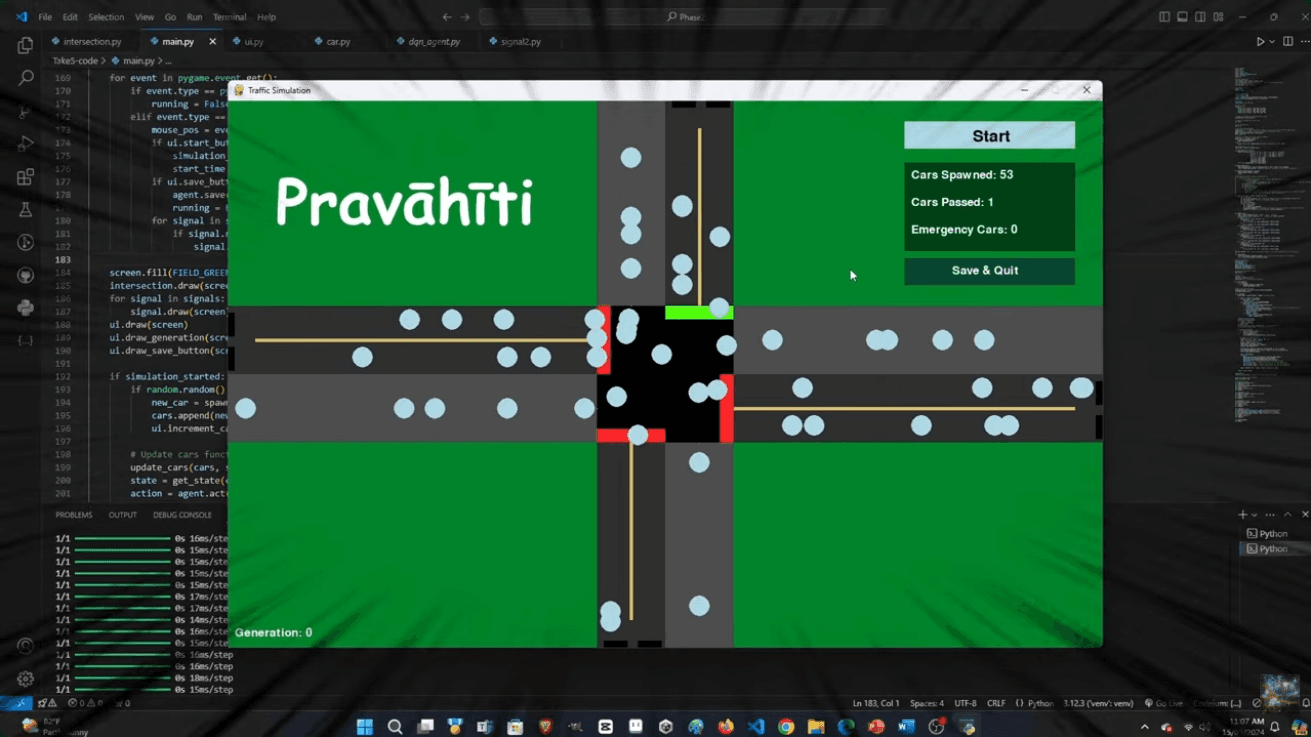Expand hidden icons in the system tray
Screen dimensions: 1311x737
[1143, 724]
